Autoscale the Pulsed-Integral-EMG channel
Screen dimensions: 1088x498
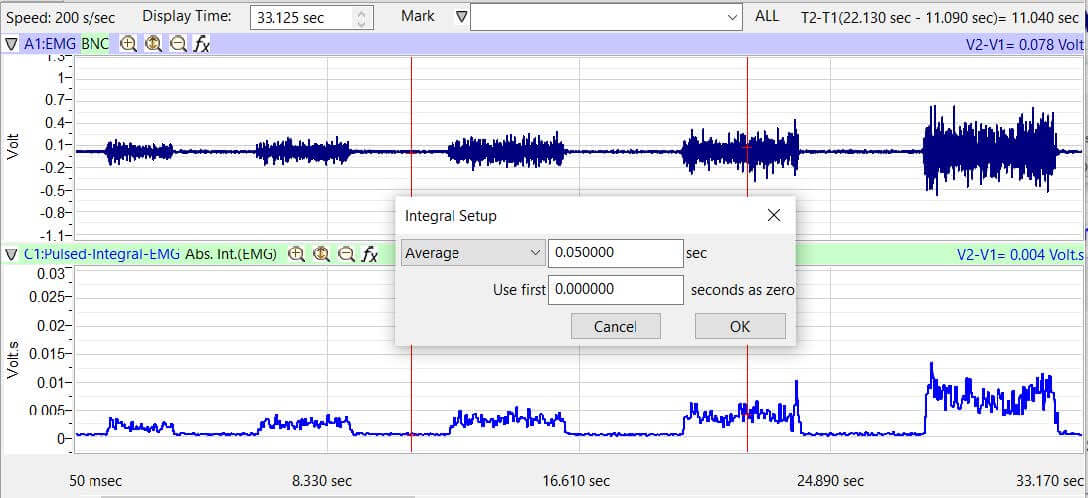pyautogui.click(x=321, y=254)
